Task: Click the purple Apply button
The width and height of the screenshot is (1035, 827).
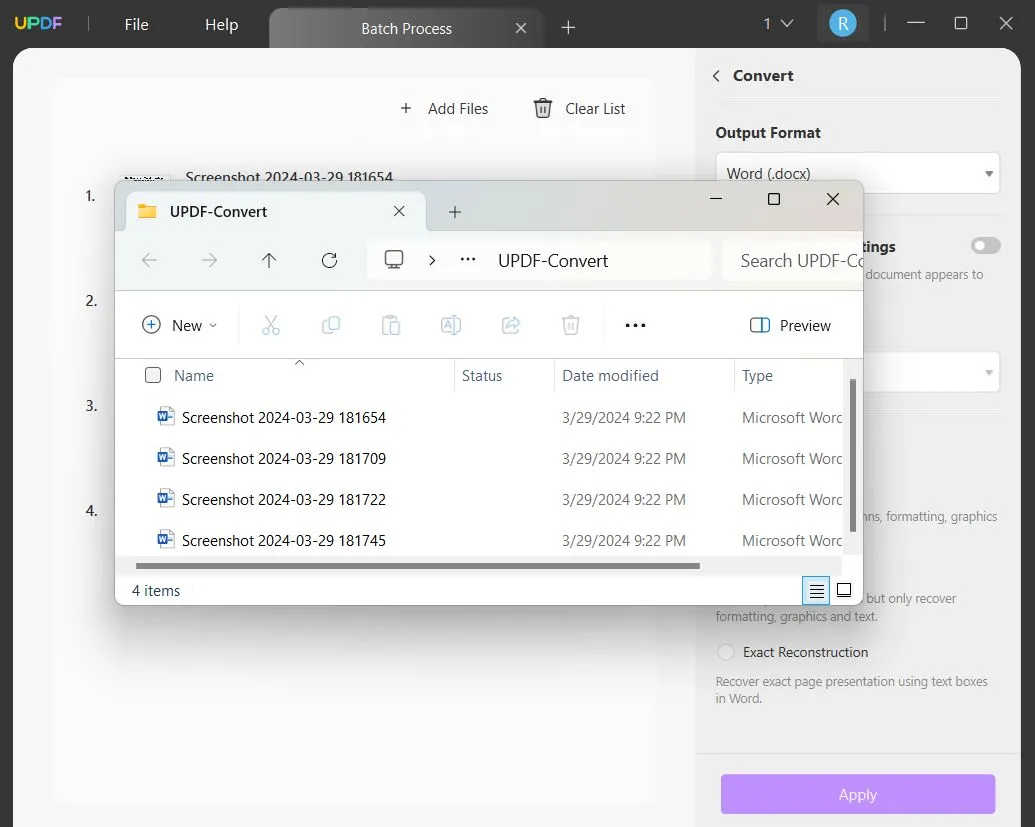Action: (x=857, y=794)
